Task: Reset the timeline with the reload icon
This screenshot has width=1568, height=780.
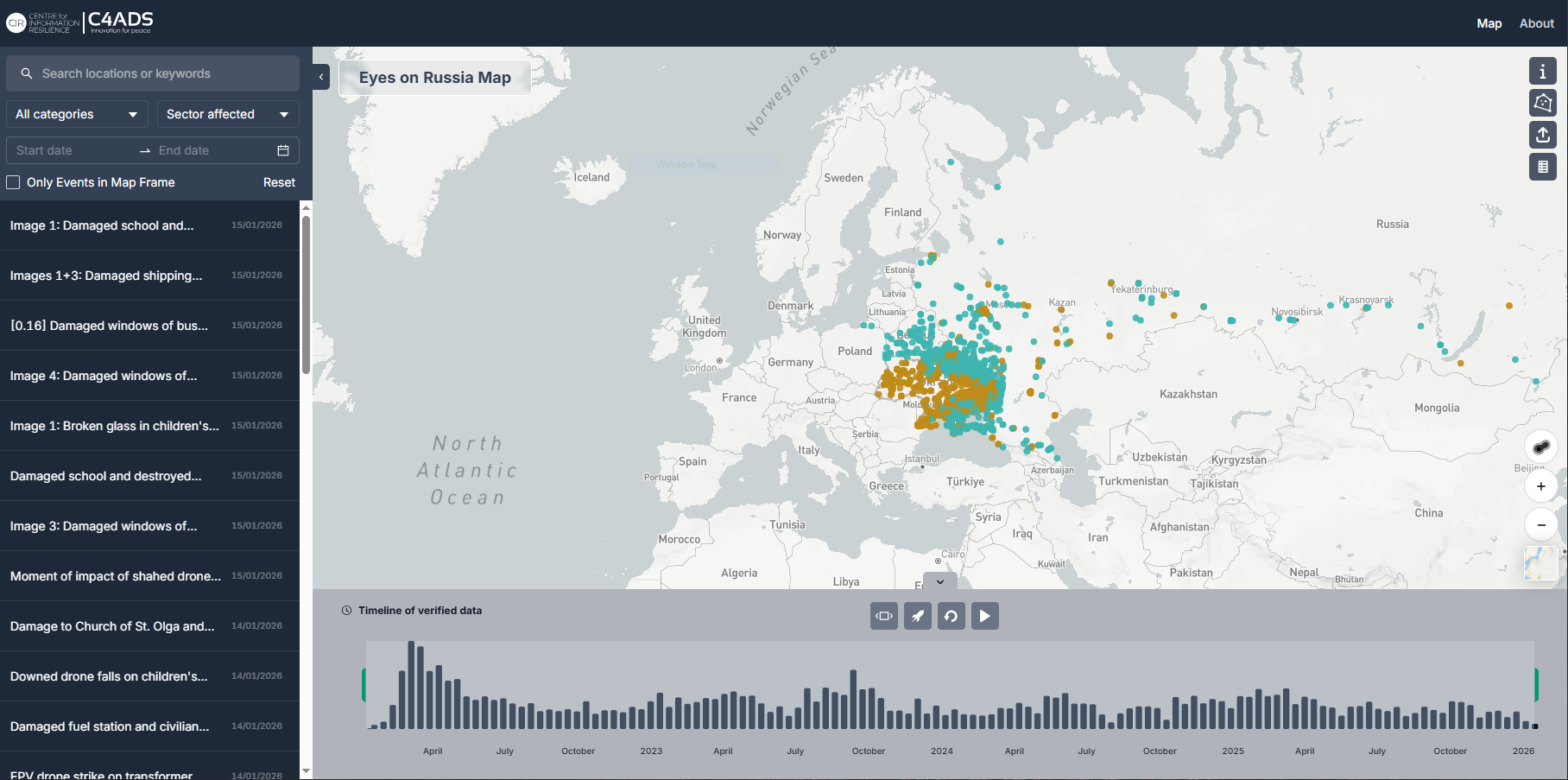Action: 951,616
